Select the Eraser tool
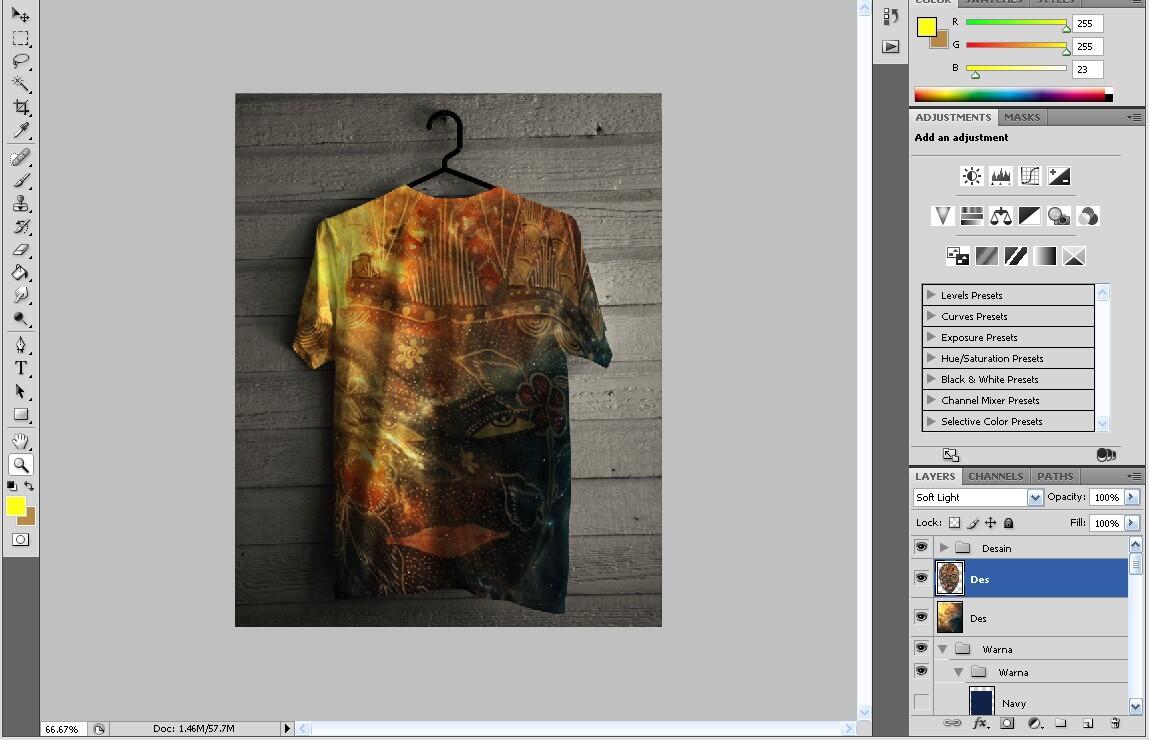The image size is (1149, 740). pos(21,250)
